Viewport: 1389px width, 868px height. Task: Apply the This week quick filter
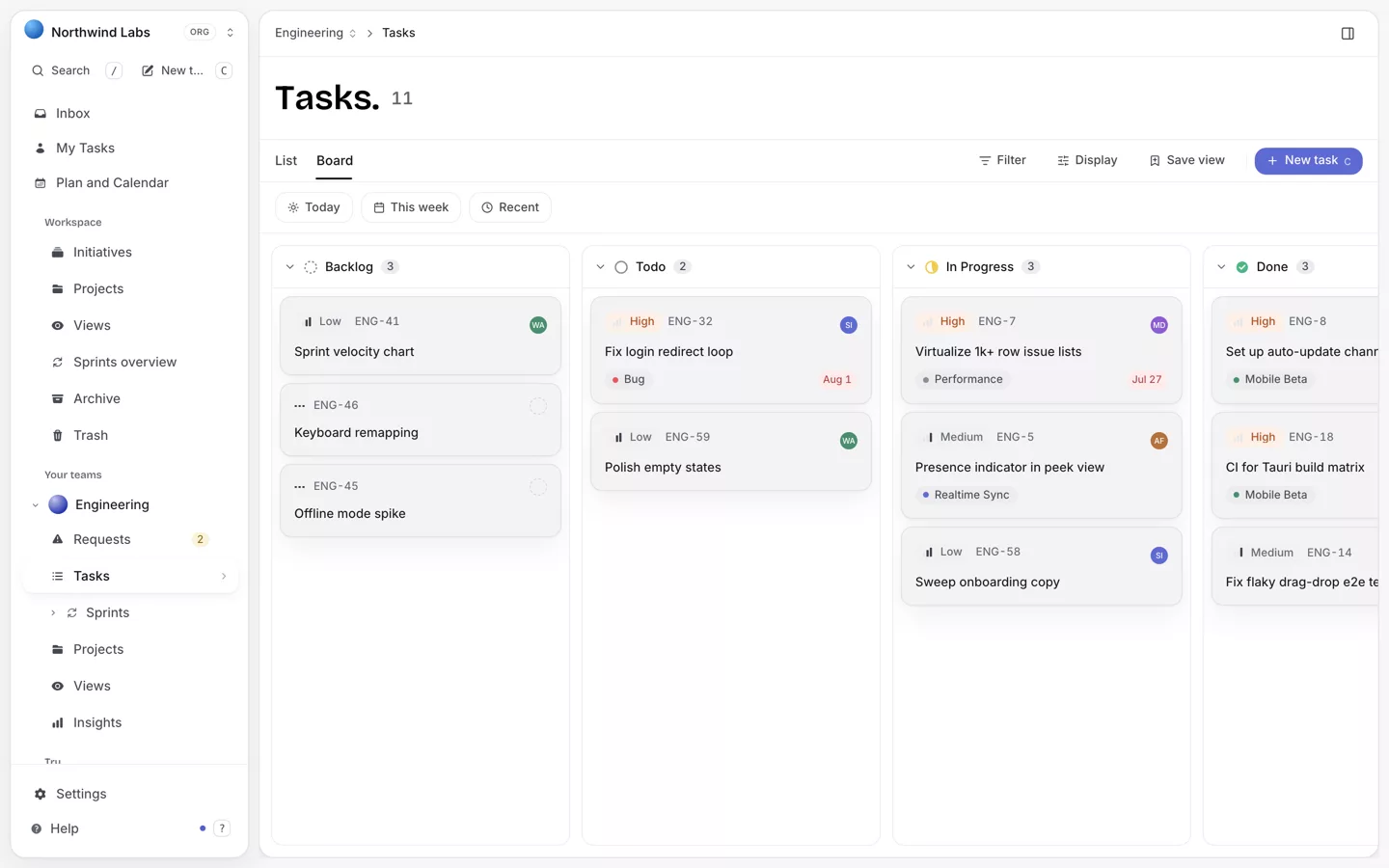411,208
